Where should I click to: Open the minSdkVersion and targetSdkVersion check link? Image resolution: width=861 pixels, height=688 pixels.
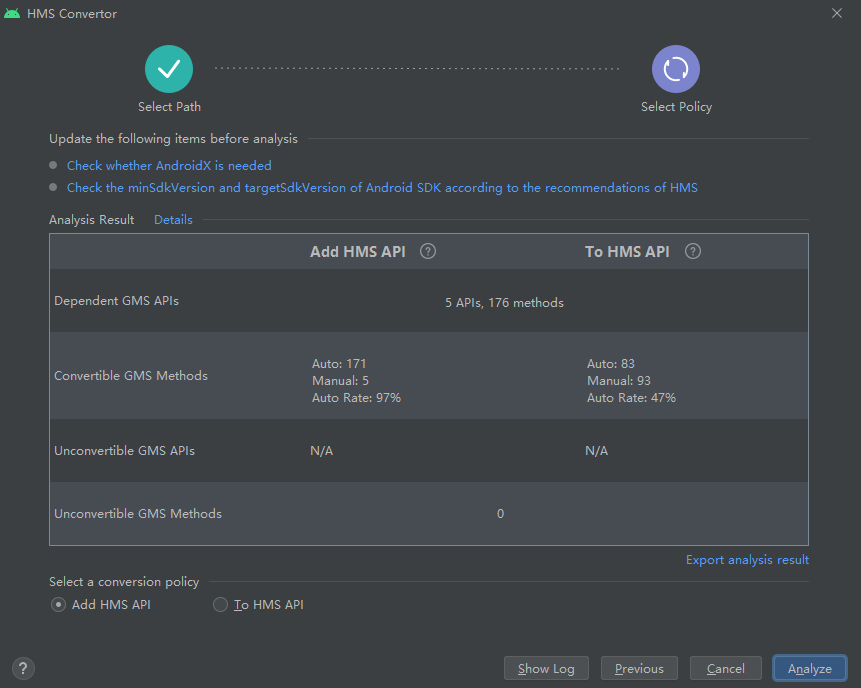point(382,188)
